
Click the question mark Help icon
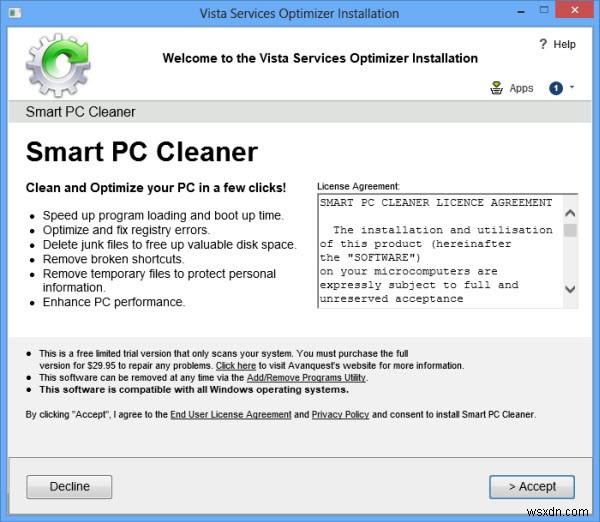coord(543,44)
